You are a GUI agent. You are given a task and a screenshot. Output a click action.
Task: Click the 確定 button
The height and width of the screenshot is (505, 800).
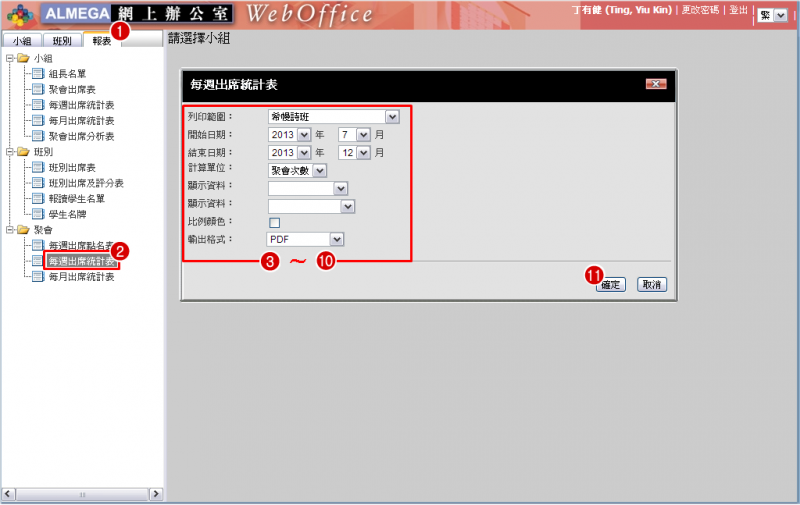coord(611,285)
